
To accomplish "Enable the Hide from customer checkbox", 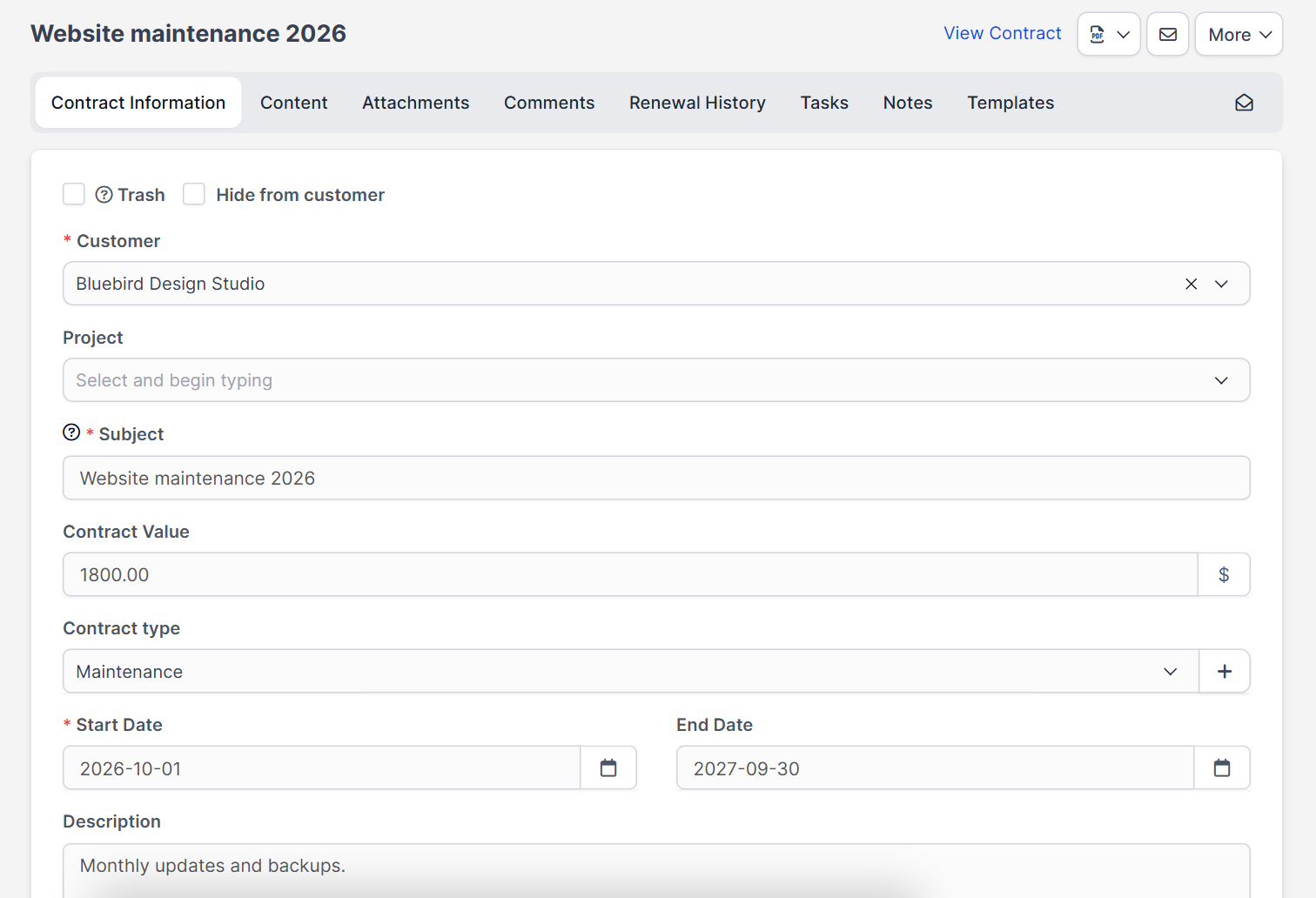I will pos(194,194).
